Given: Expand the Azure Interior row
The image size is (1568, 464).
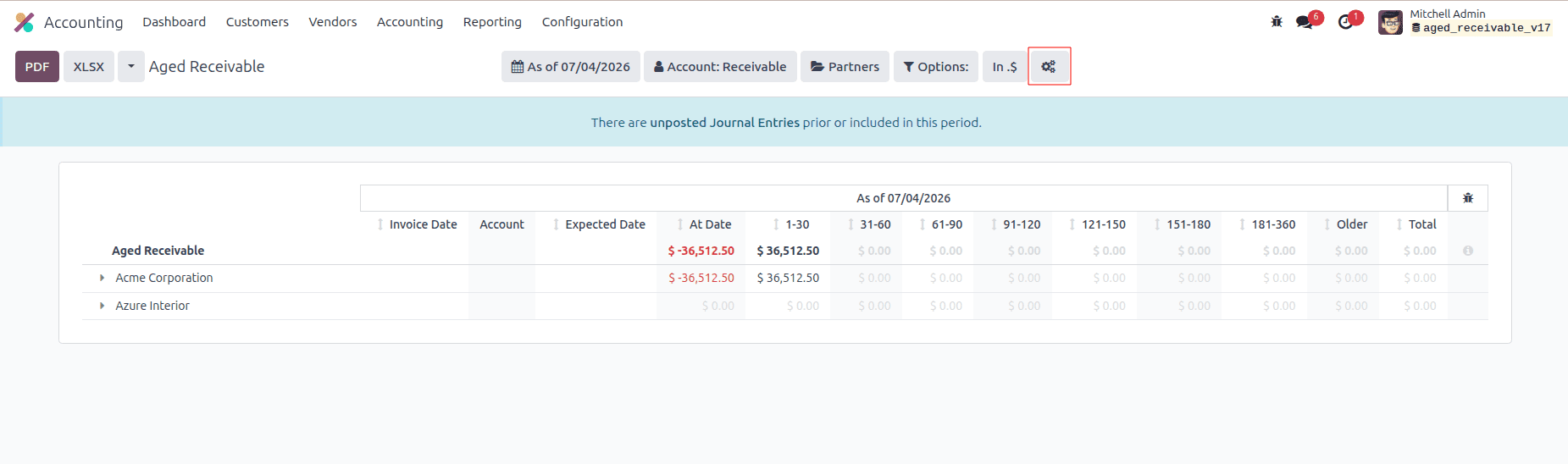Looking at the screenshot, I should (102, 306).
